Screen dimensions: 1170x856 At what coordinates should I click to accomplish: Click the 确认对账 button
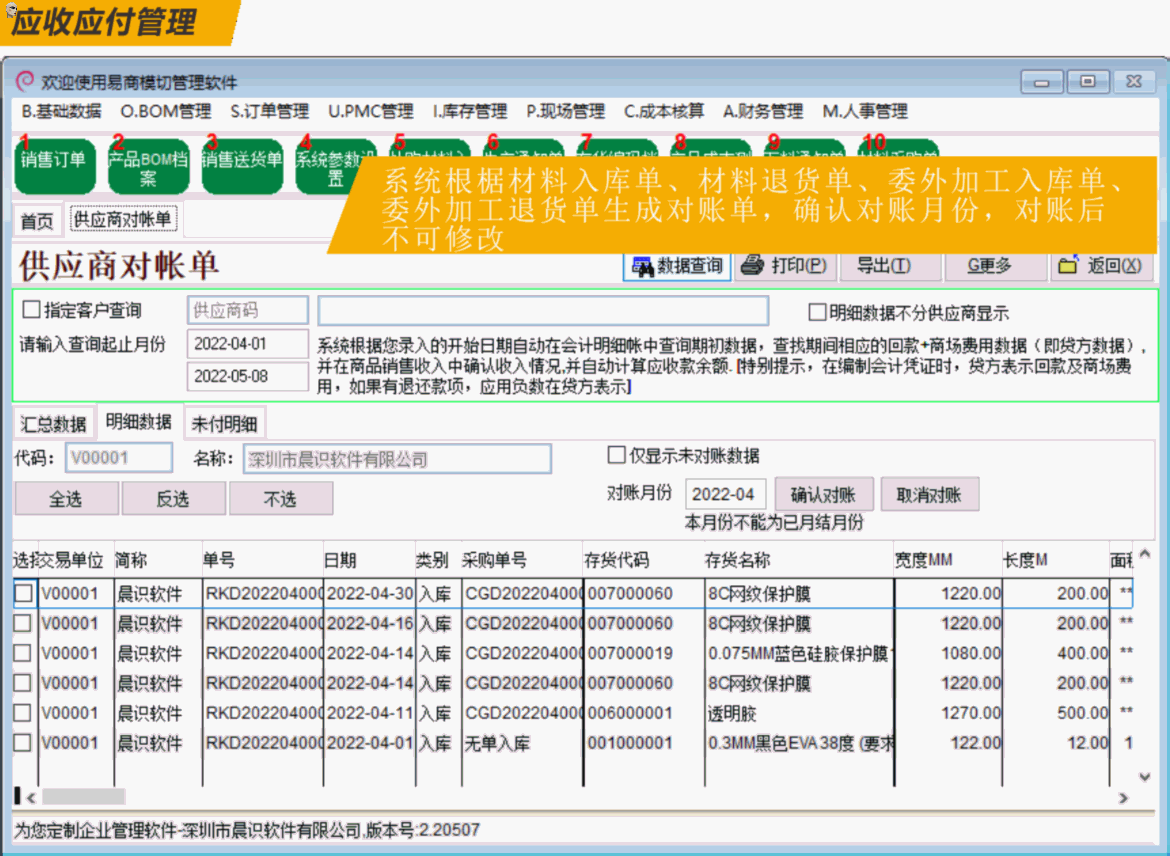point(824,495)
